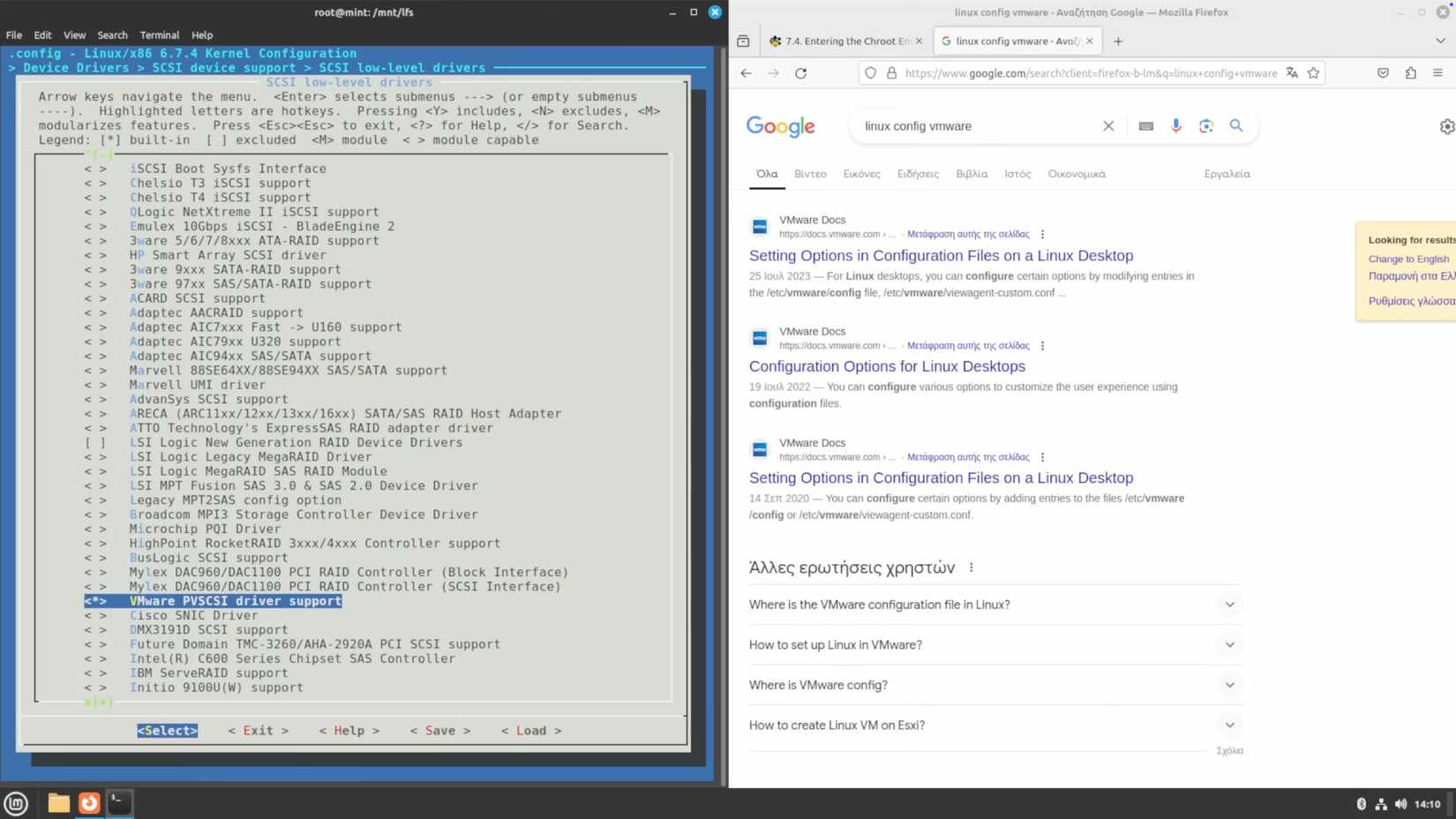Switch to the "7.4. Entering the Chroot" tab
The image size is (1456, 819).
pos(843,41)
